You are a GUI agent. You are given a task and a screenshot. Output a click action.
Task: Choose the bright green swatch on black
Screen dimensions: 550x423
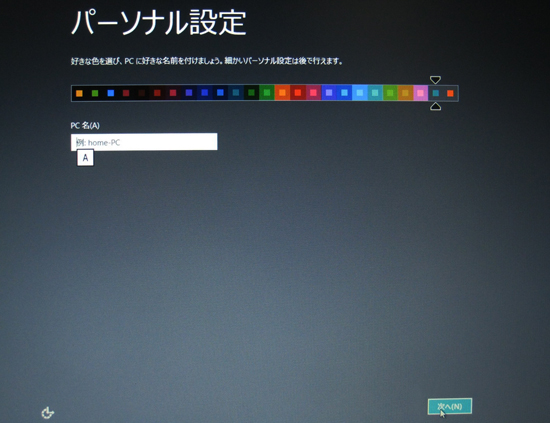pyautogui.click(x=95, y=93)
